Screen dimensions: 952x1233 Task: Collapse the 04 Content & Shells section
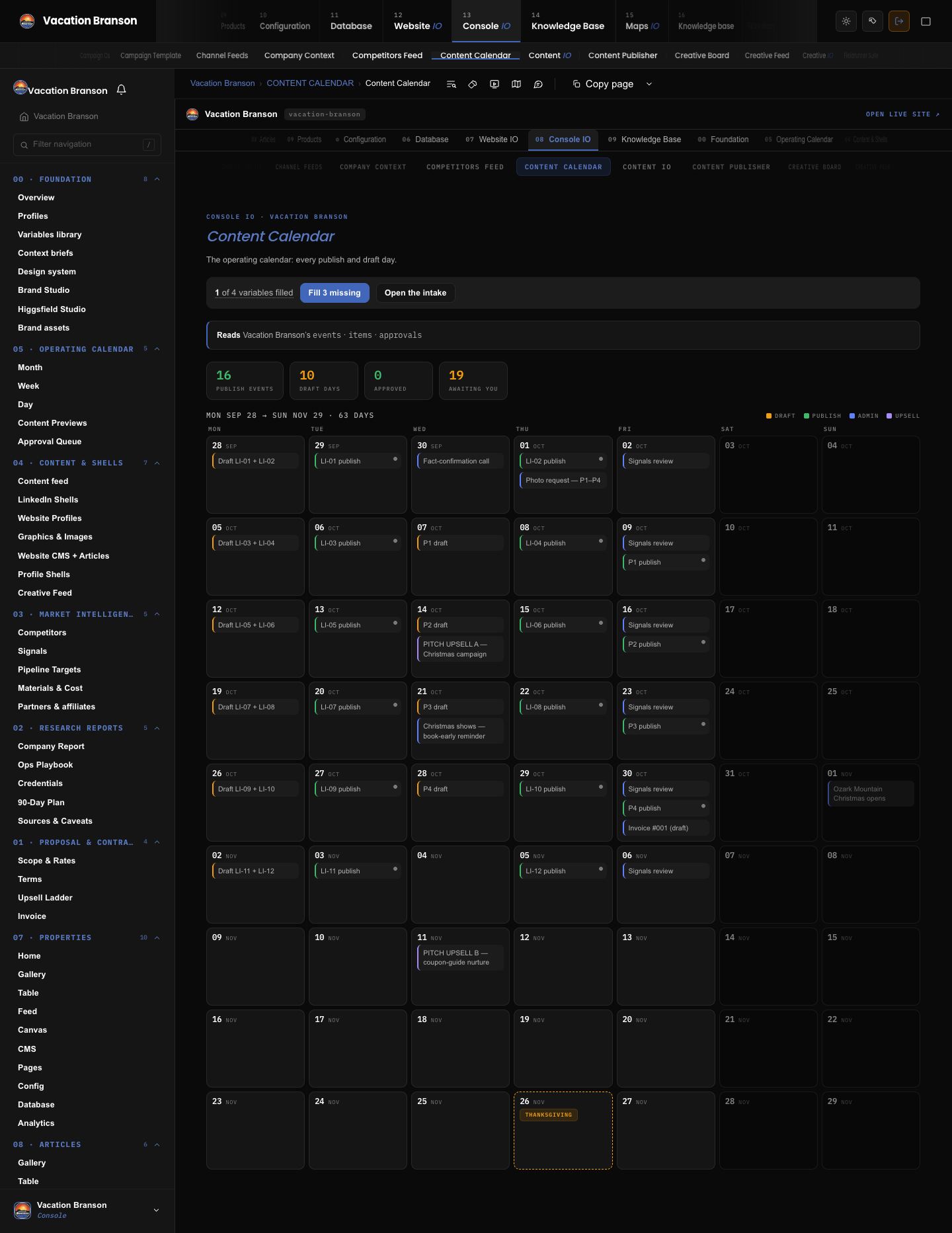[x=157, y=463]
